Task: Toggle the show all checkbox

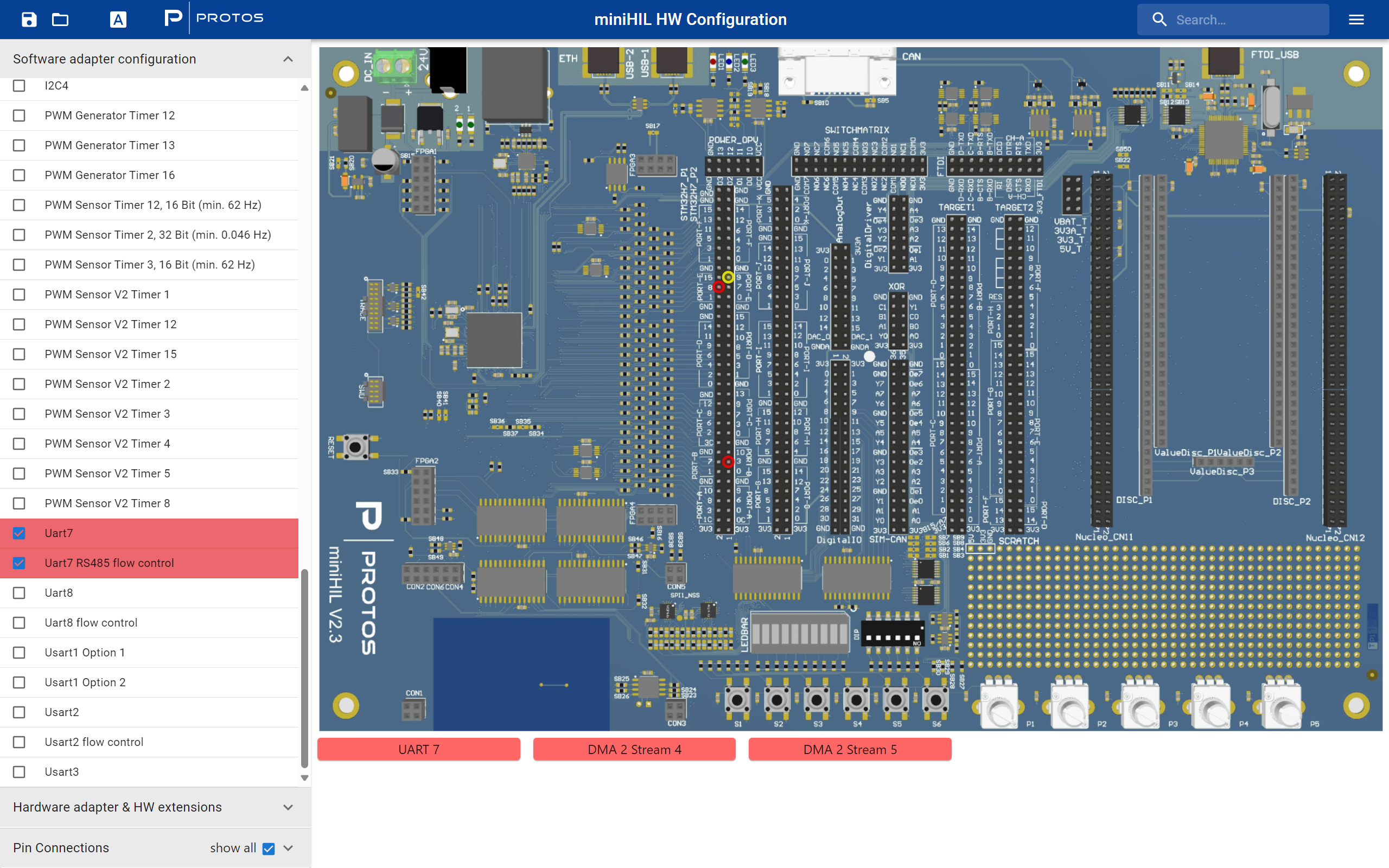Action: (x=269, y=848)
